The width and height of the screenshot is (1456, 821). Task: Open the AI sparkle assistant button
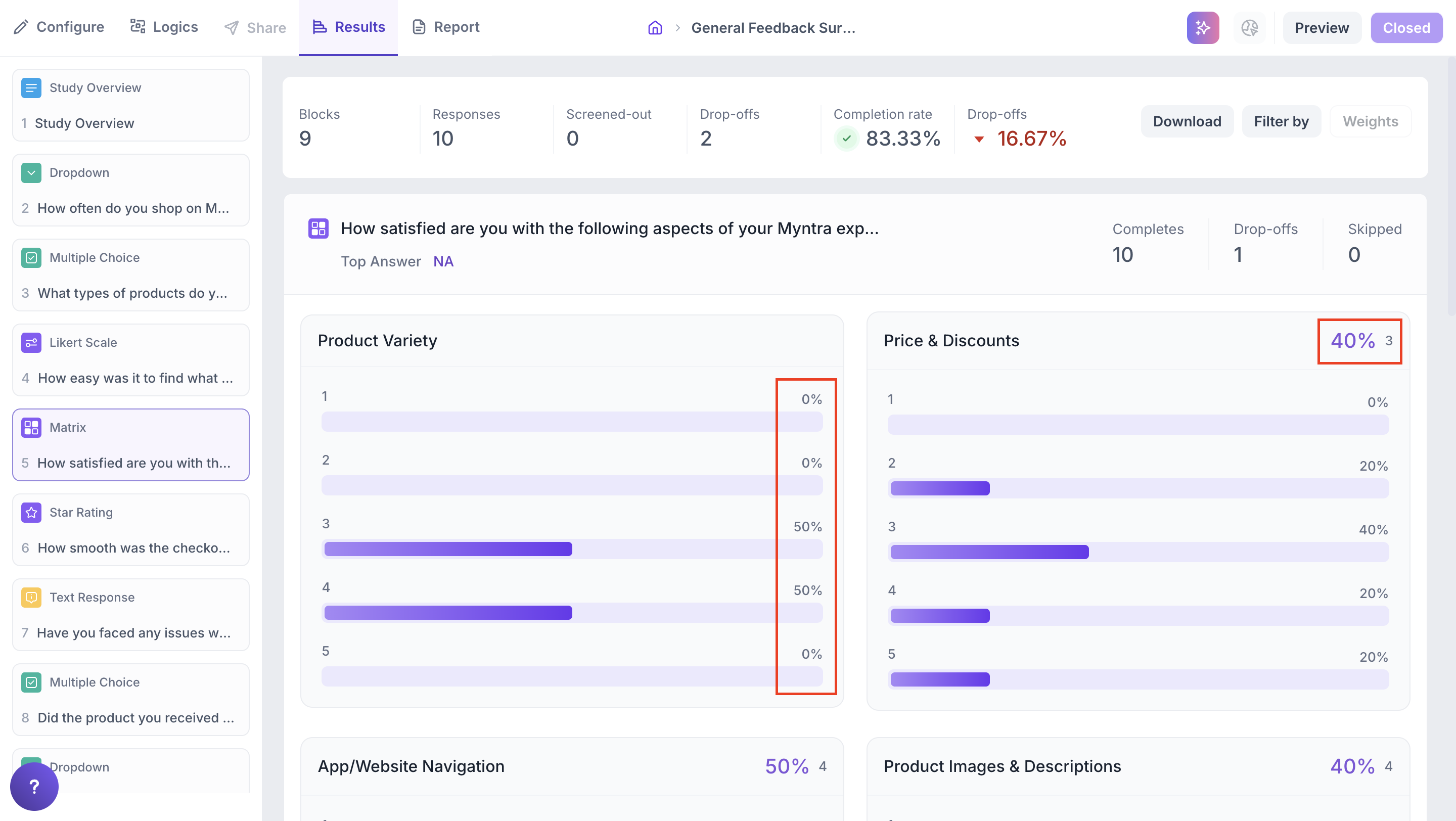[1202, 28]
